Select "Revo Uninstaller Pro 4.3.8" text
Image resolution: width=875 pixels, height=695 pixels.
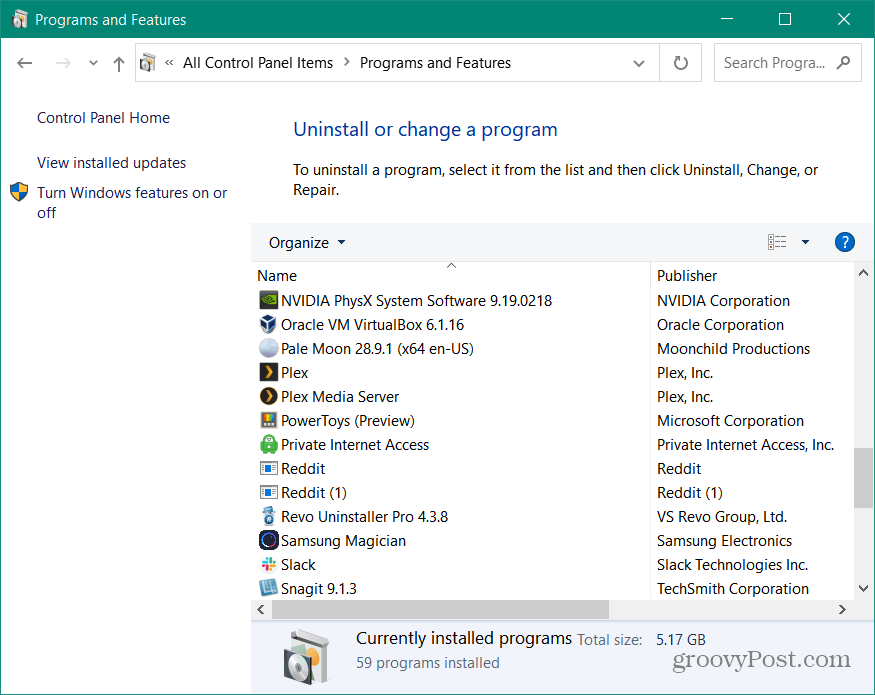pyautogui.click(x=364, y=516)
